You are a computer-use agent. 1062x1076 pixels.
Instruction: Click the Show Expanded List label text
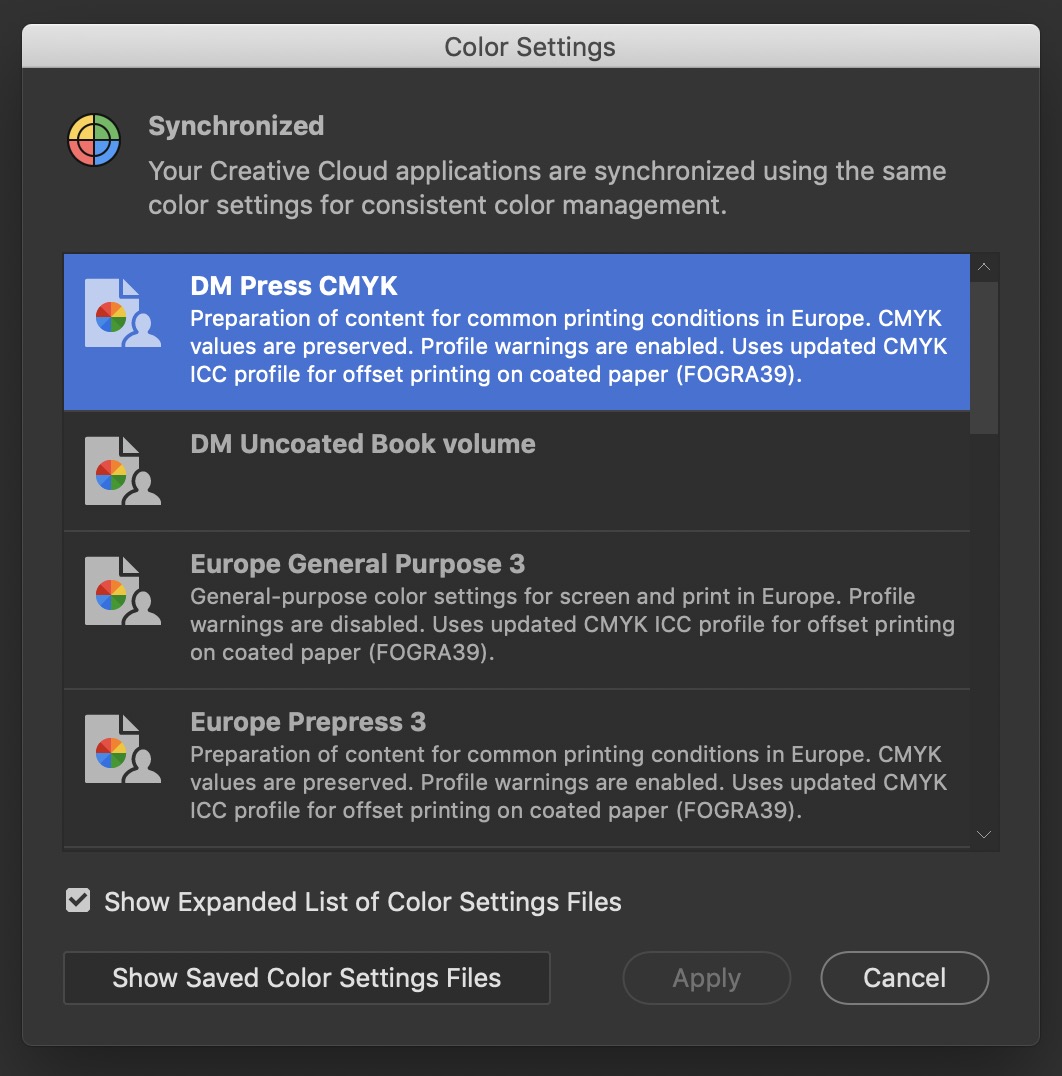[362, 902]
